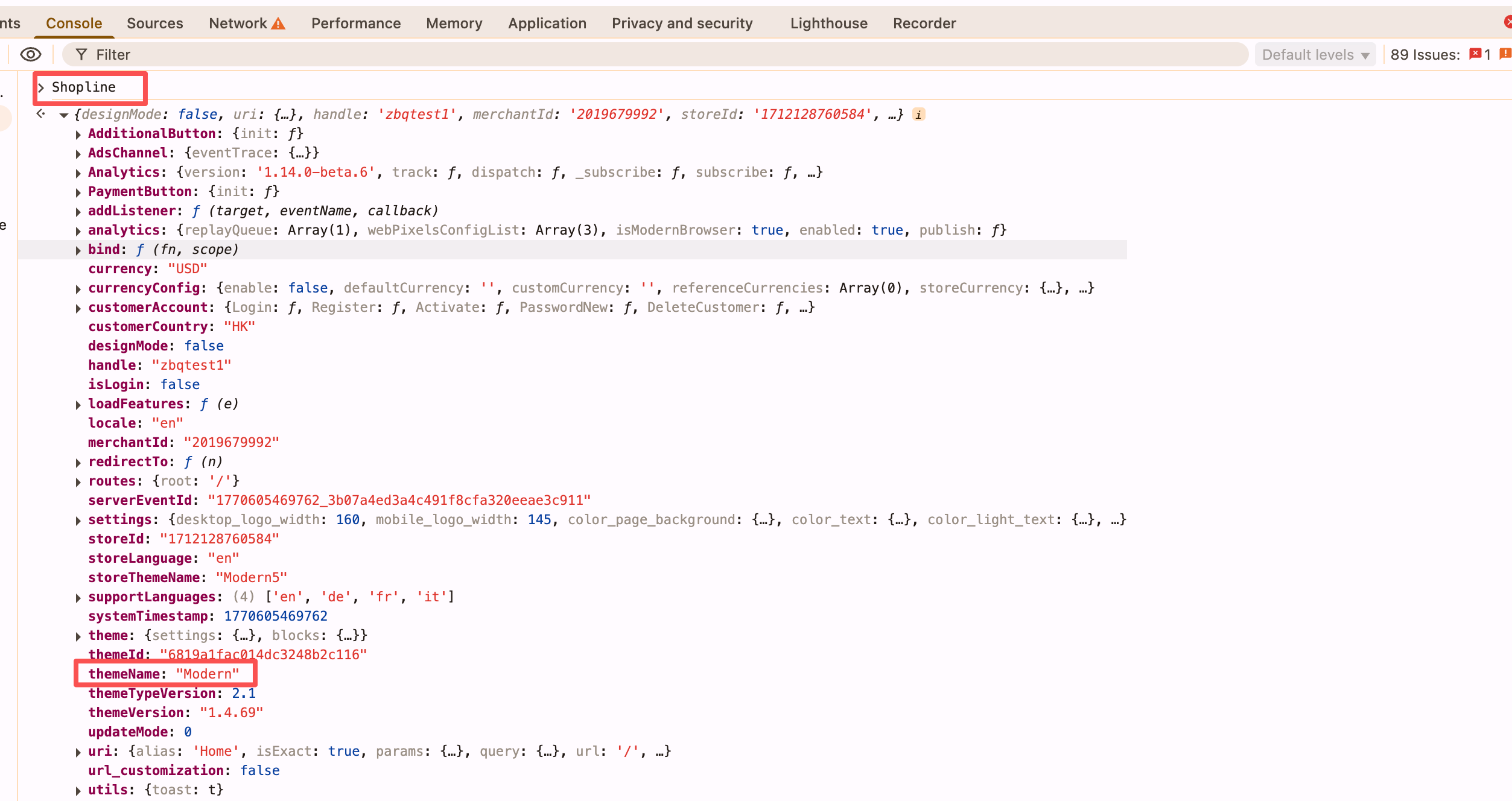The height and width of the screenshot is (801, 1512).
Task: Open the Application tab
Action: pos(547,24)
